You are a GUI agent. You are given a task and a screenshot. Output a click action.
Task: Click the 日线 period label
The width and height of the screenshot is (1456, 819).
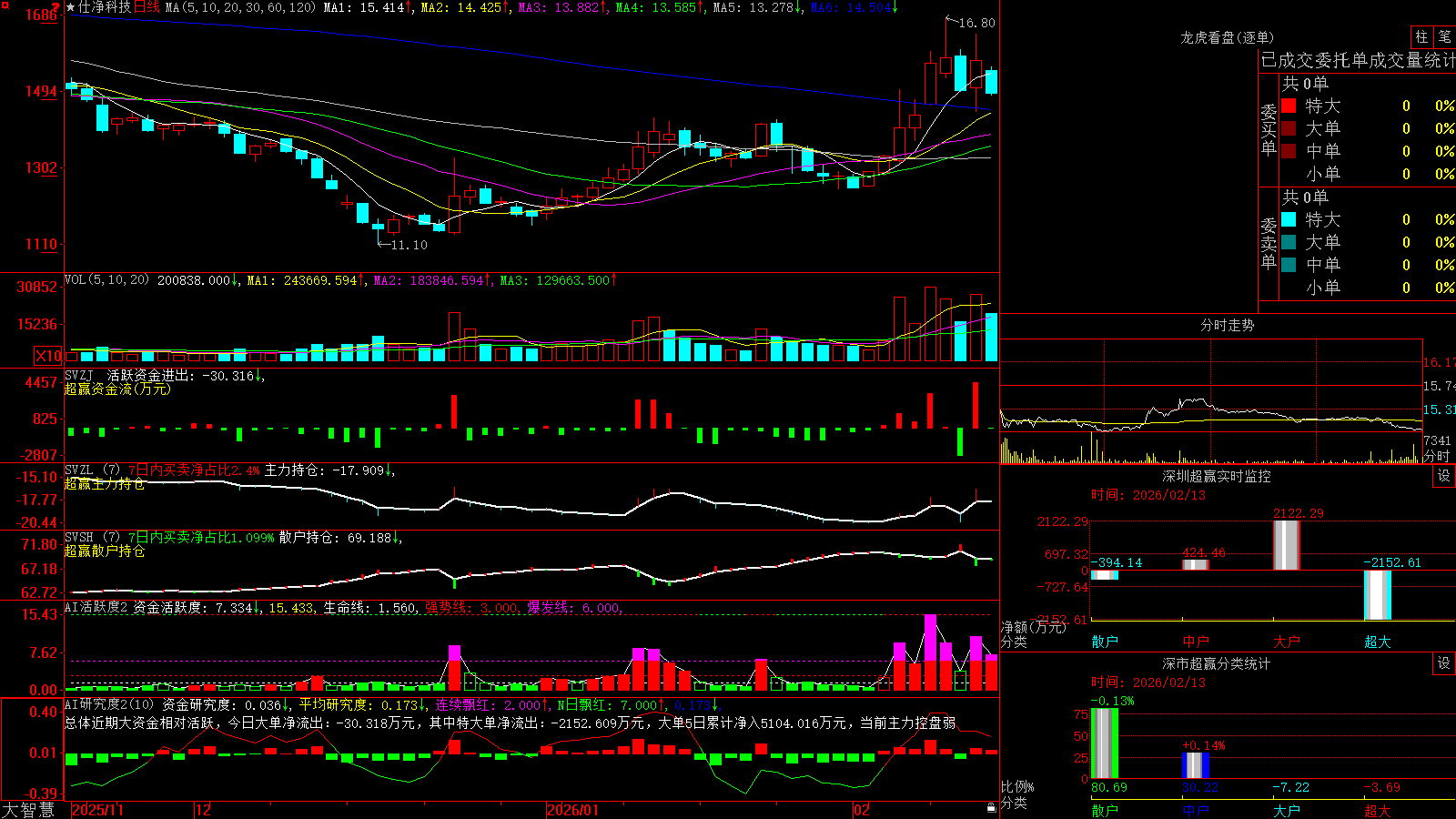click(147, 7)
